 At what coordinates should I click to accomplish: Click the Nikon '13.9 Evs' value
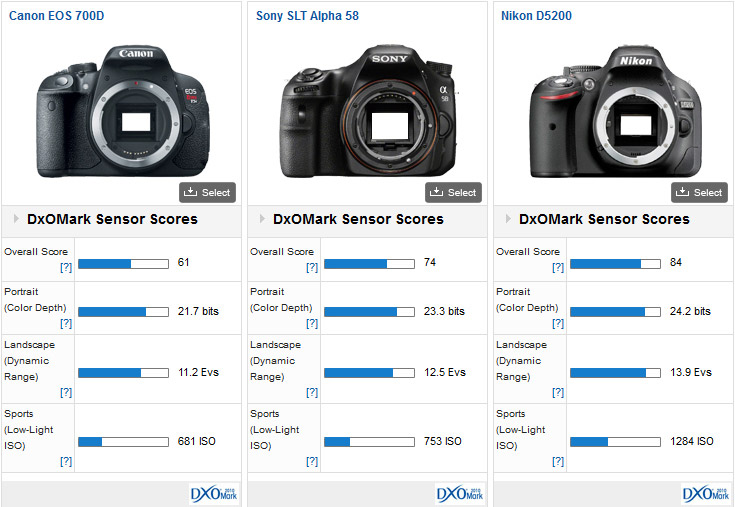[x=690, y=372]
